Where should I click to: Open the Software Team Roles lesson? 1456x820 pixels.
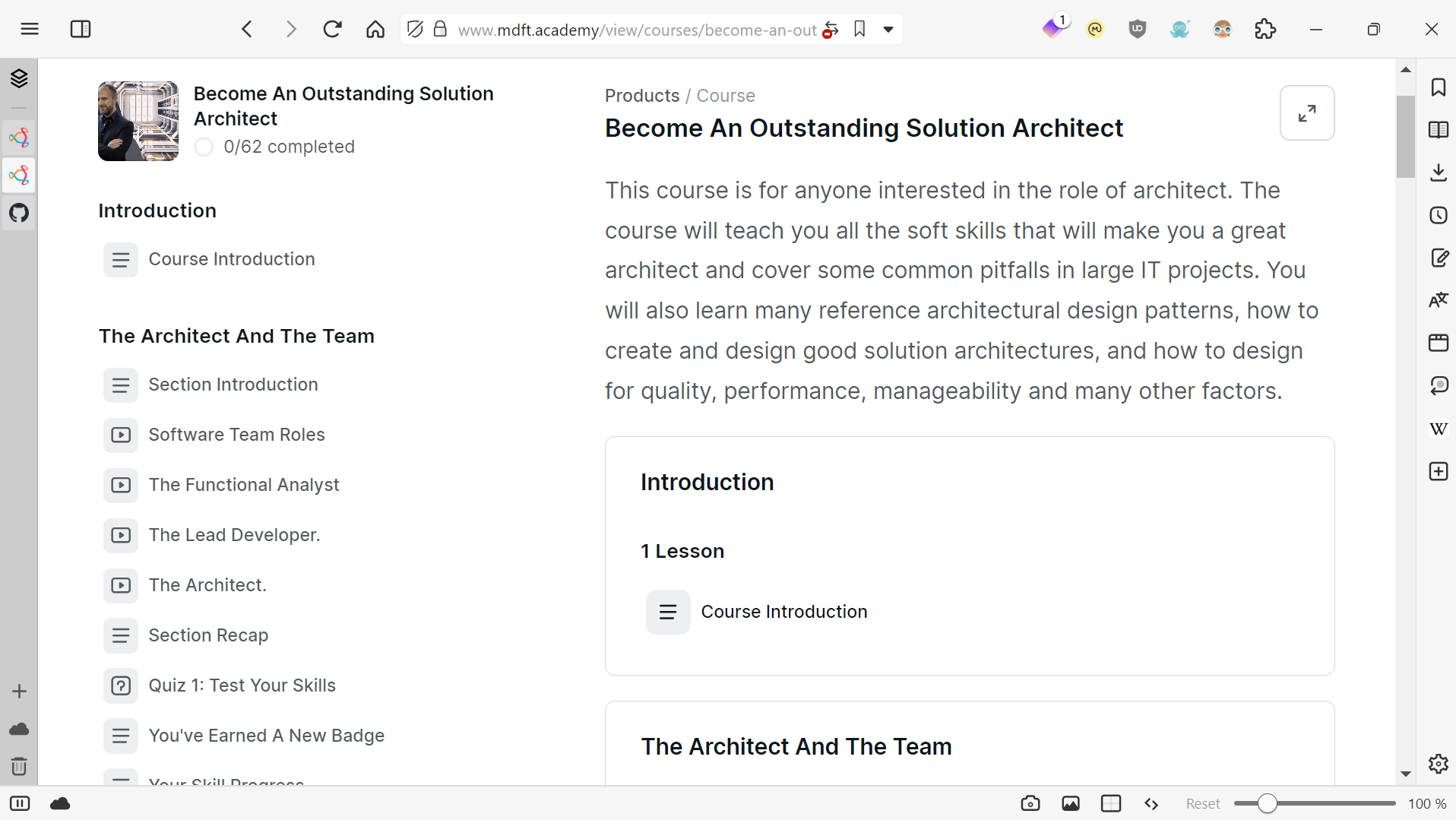click(236, 435)
